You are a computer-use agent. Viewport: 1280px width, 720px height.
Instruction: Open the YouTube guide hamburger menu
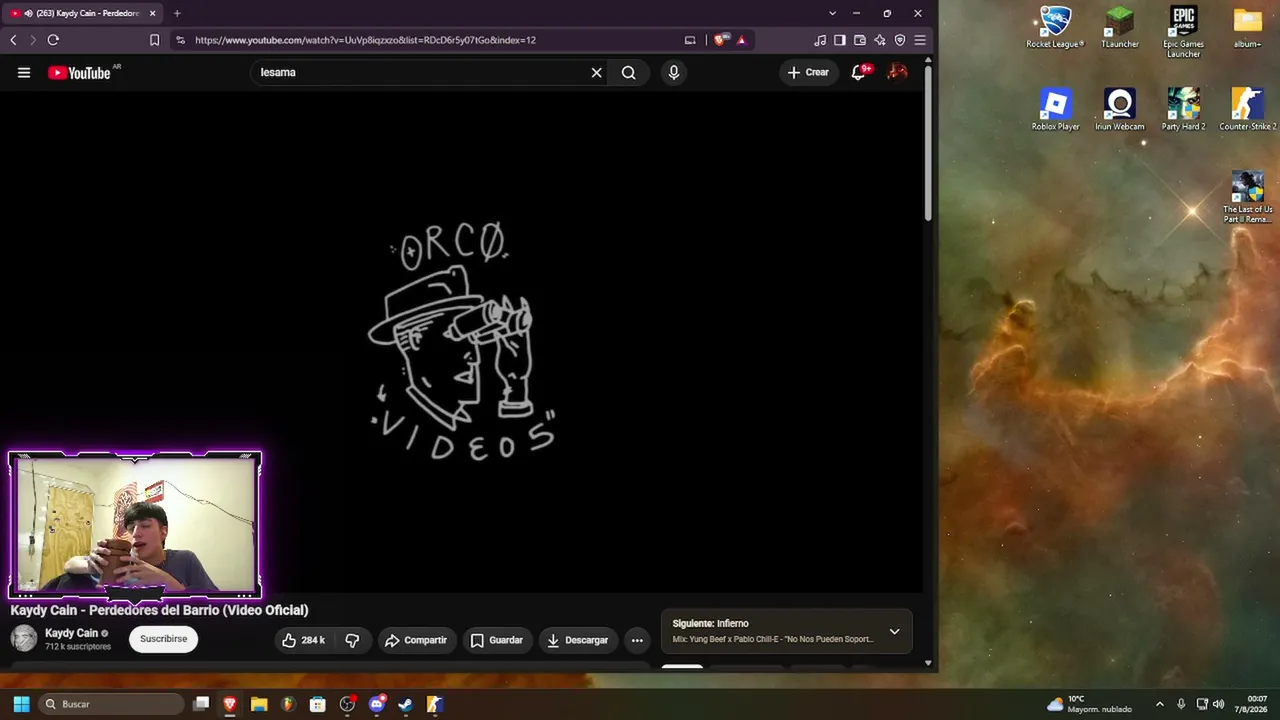[x=24, y=72]
